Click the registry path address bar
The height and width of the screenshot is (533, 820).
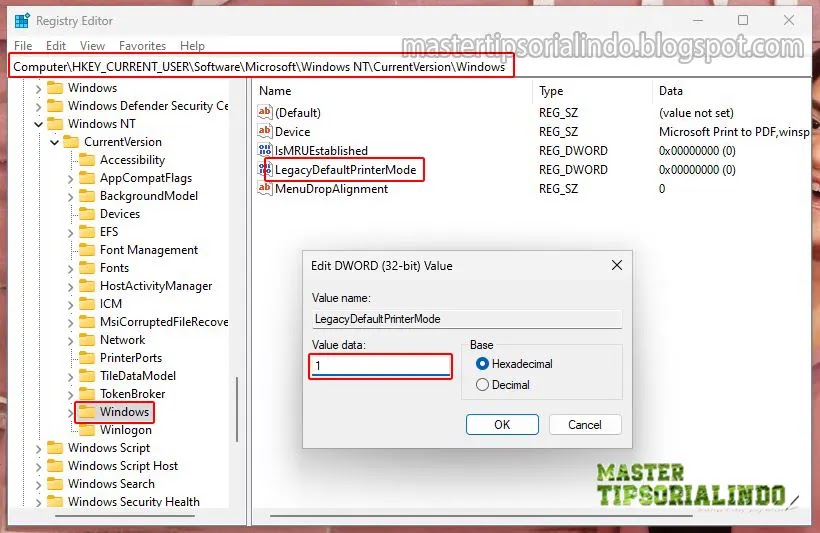click(260, 66)
